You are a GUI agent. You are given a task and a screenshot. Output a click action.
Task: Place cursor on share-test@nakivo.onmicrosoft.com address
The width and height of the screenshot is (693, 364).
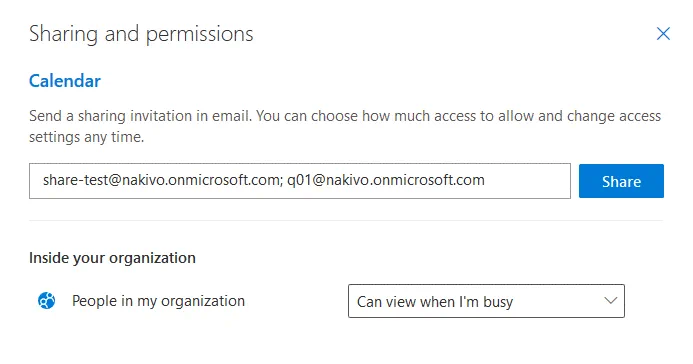click(x=161, y=180)
